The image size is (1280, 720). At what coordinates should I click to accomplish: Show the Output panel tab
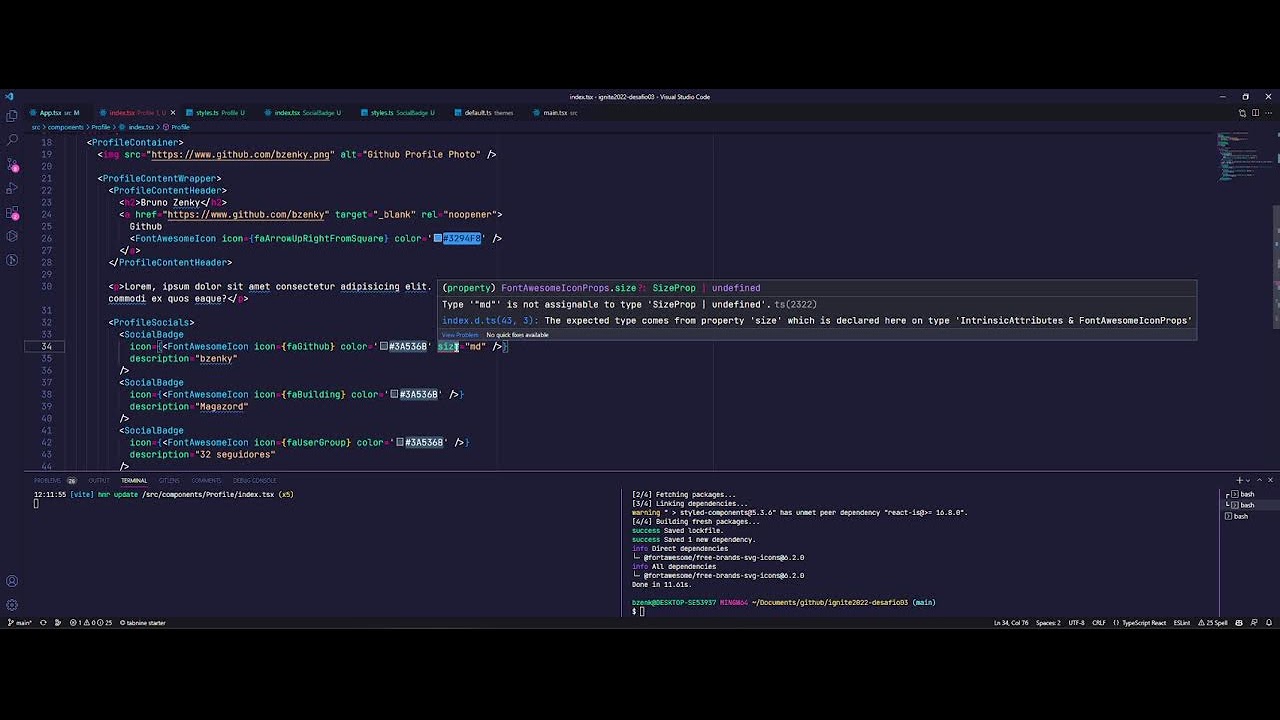pos(99,480)
